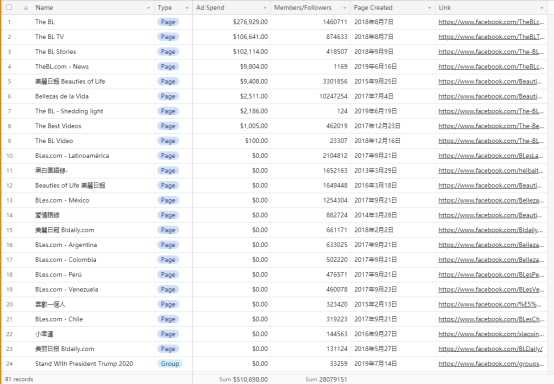
Task: Open the TheBL.com - News Facebook link
Action: point(491,66)
